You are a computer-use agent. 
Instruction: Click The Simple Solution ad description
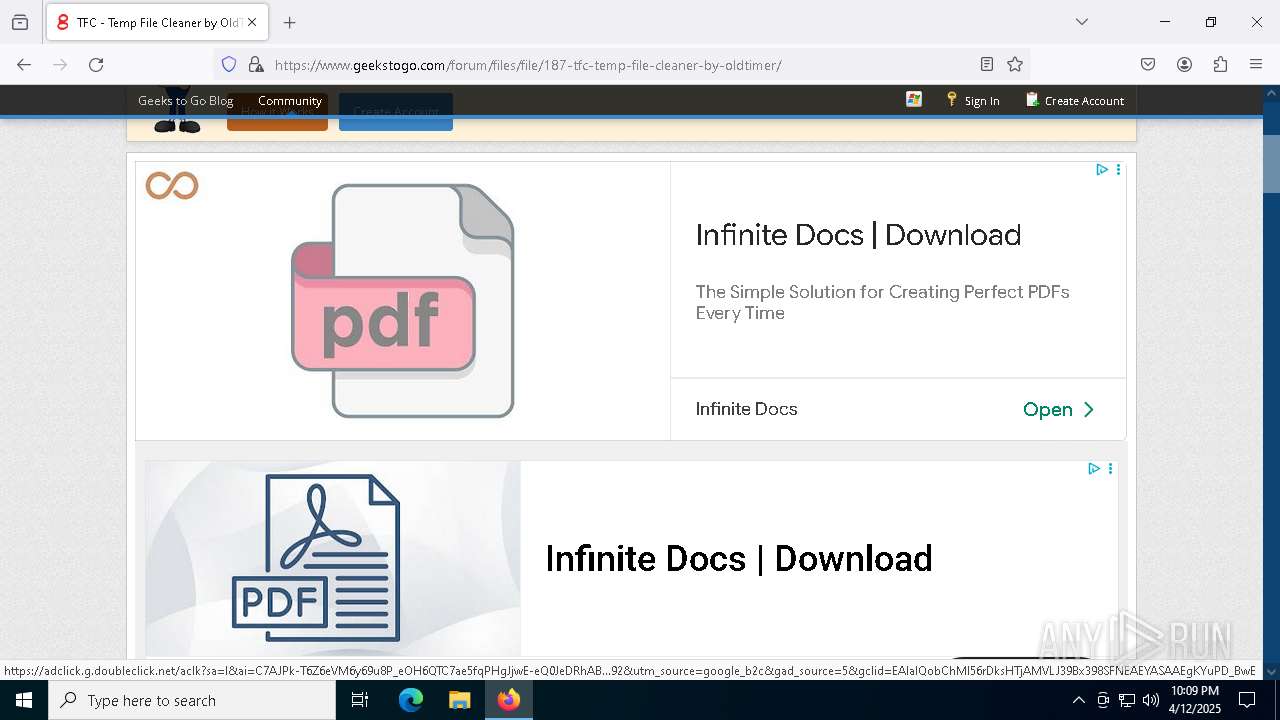(x=882, y=302)
